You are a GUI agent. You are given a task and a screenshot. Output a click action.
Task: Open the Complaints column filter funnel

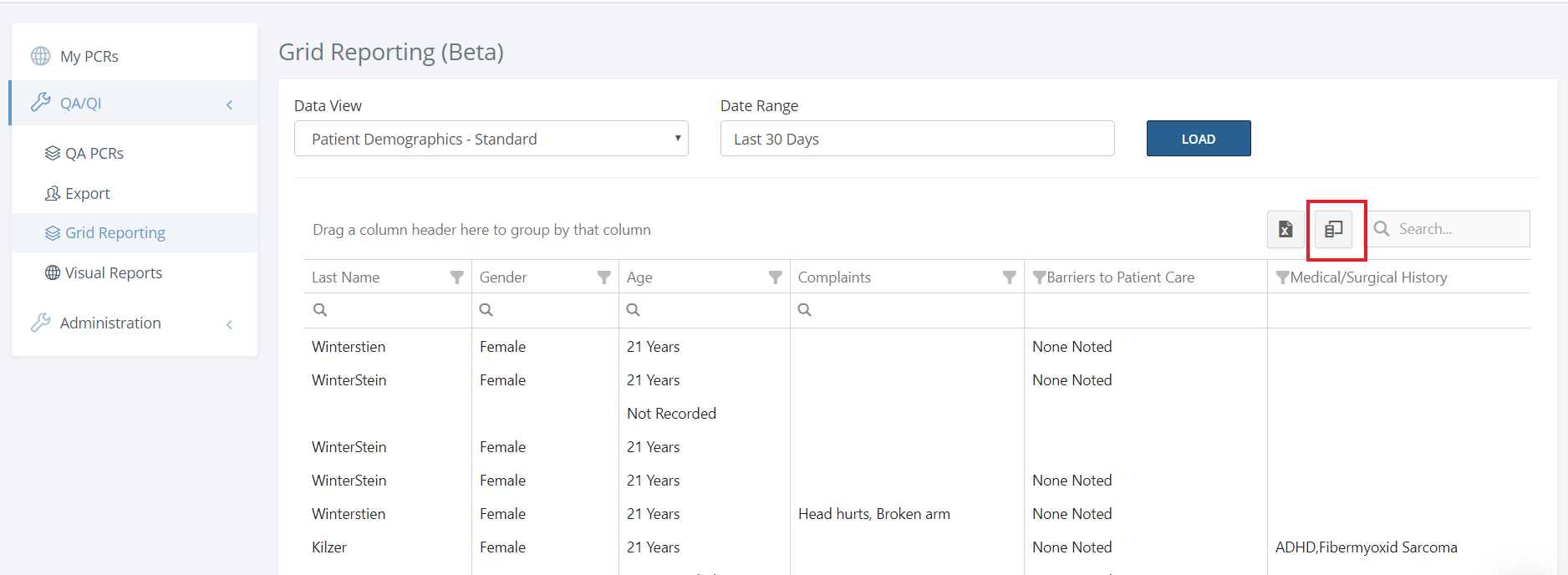pos(1009,277)
